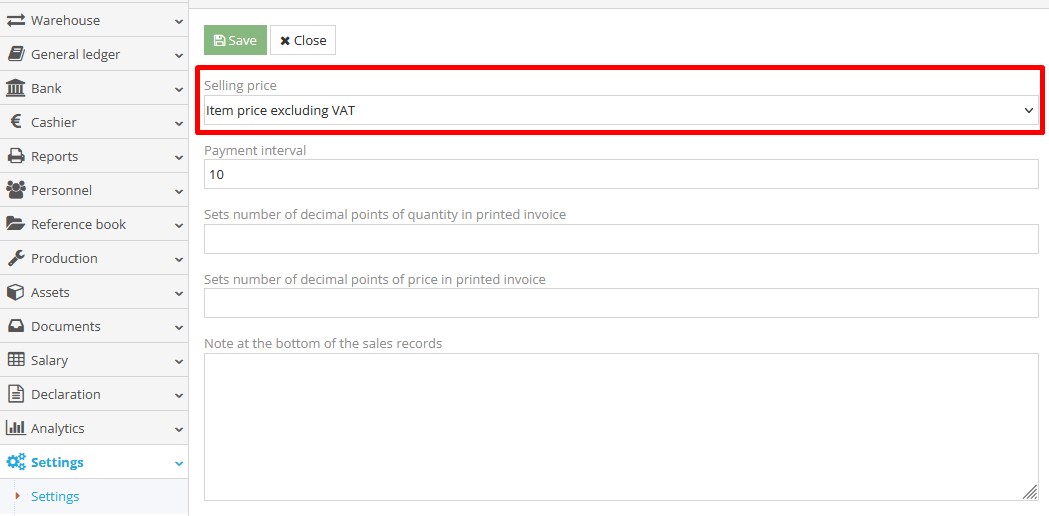
Task: Click the Payment interval input field
Action: click(620, 175)
